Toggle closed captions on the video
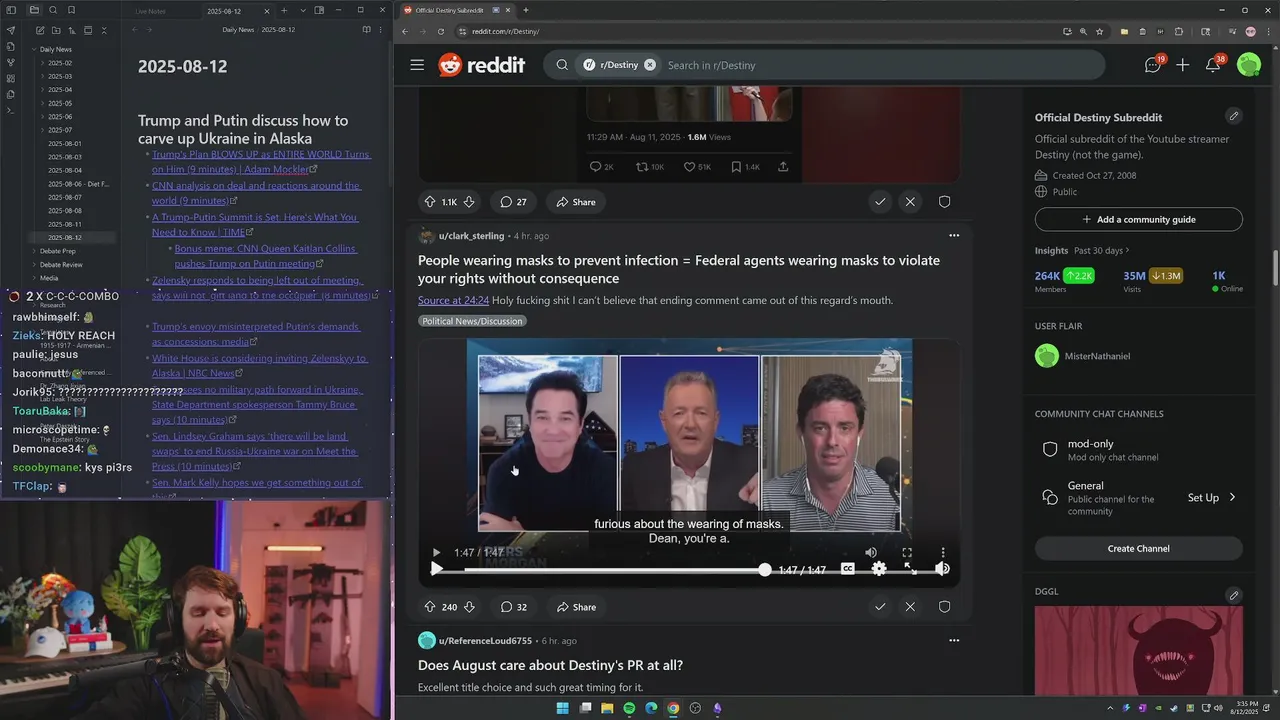The image size is (1280, 720). [847, 569]
